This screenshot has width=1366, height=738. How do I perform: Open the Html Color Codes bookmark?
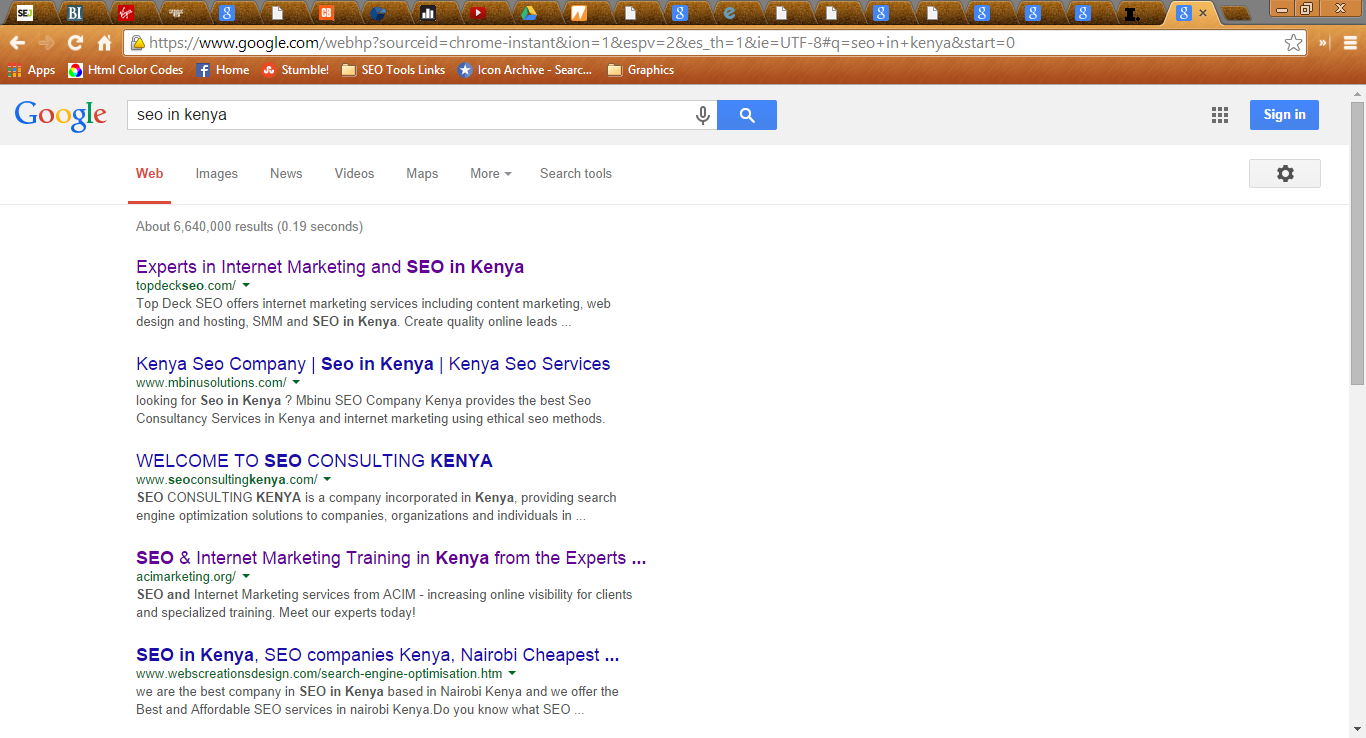pyautogui.click(x=125, y=70)
